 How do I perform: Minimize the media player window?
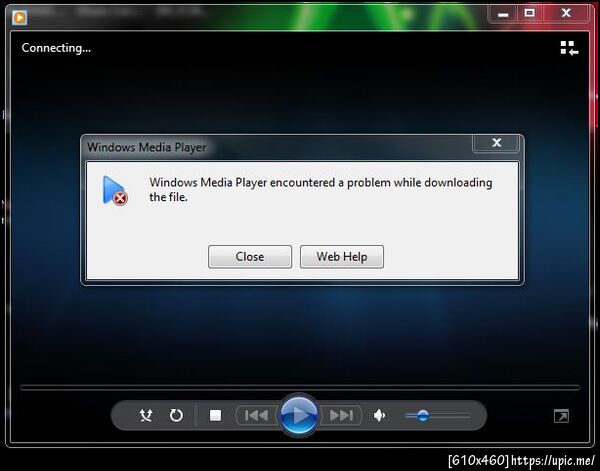click(503, 14)
